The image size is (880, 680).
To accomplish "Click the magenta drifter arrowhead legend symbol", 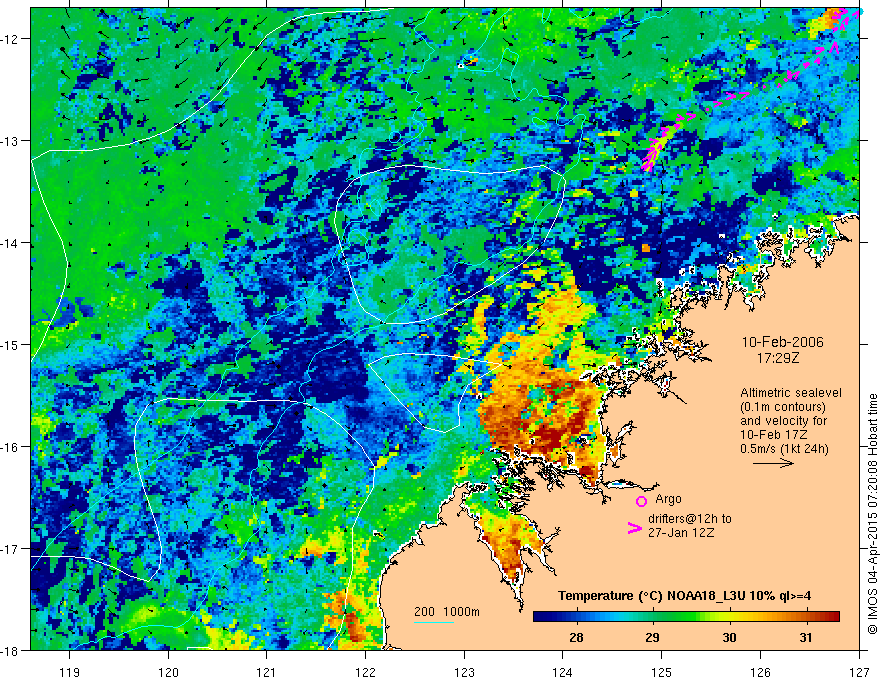I will (635, 528).
